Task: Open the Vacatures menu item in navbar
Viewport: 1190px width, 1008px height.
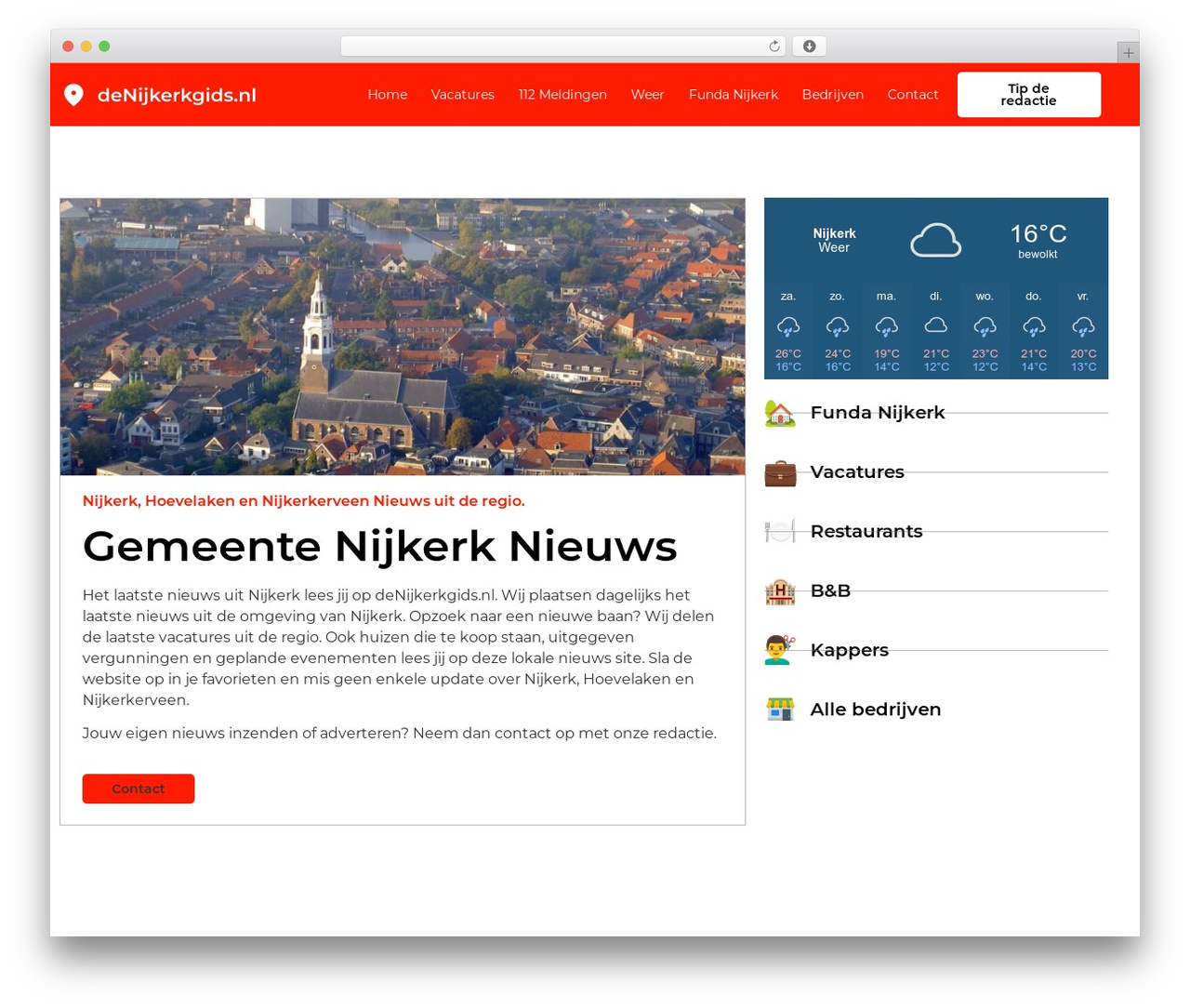Action: (x=463, y=95)
